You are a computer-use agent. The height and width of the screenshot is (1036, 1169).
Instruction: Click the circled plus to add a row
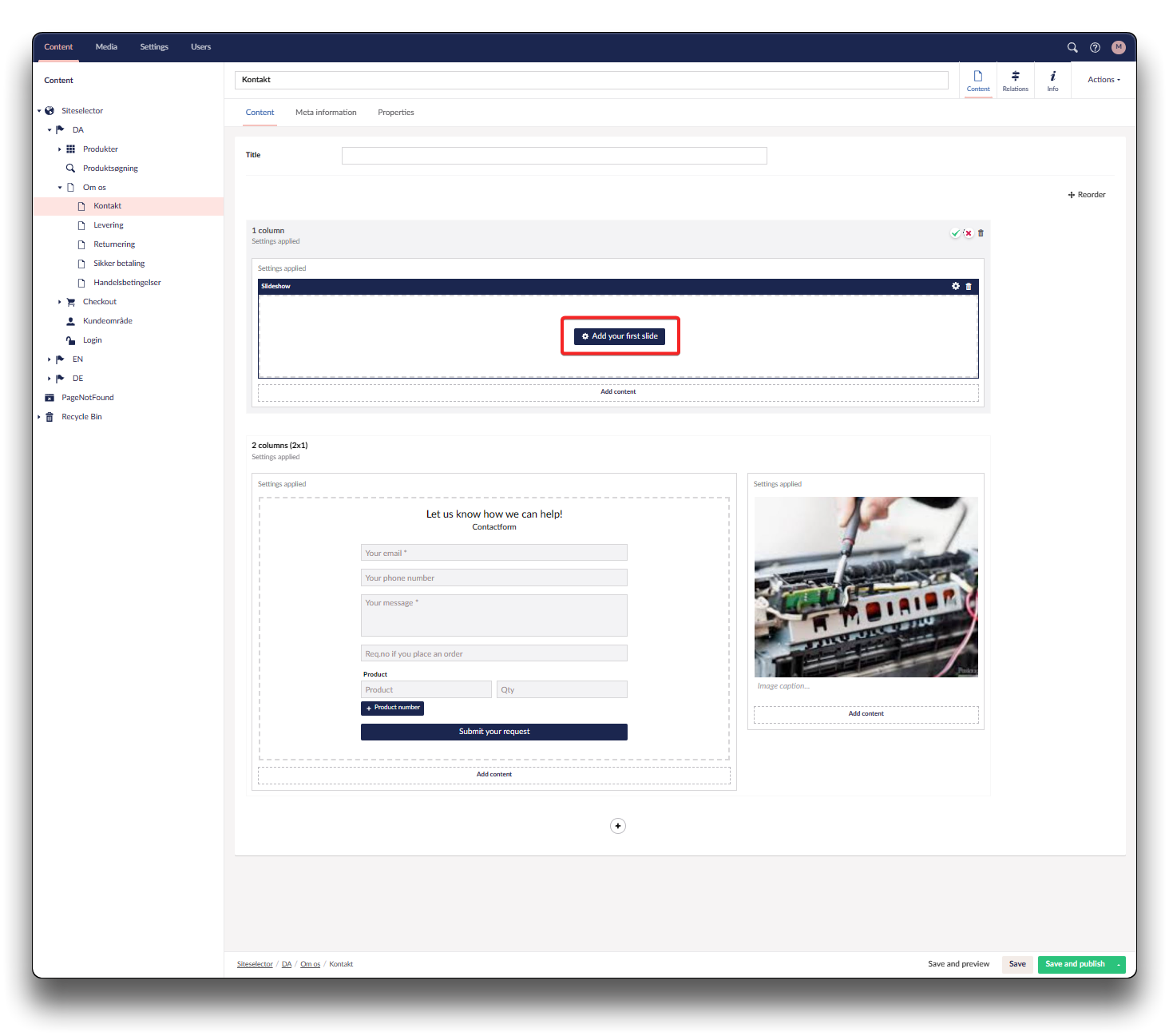pyautogui.click(x=617, y=826)
